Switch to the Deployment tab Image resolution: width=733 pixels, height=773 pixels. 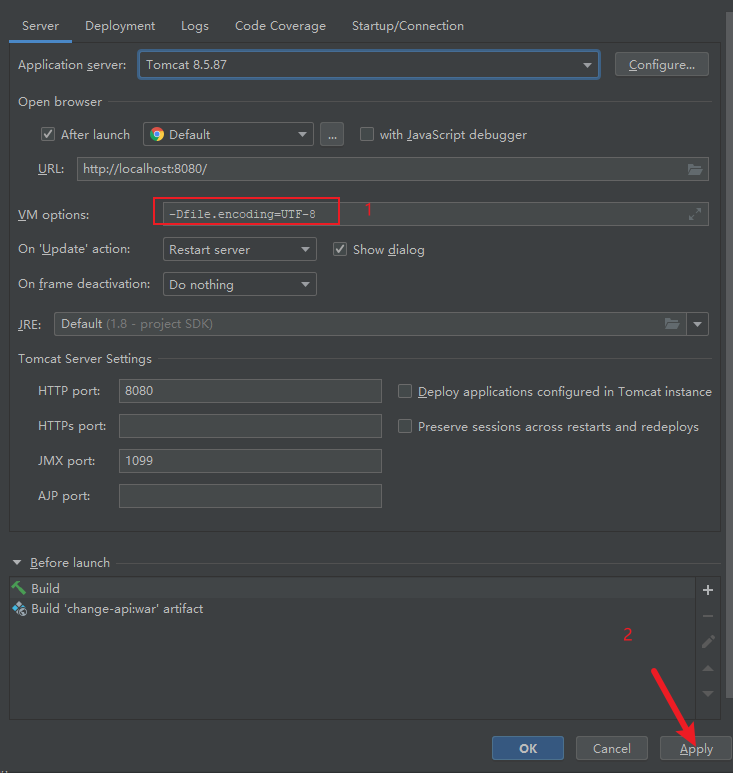pyautogui.click(x=120, y=26)
